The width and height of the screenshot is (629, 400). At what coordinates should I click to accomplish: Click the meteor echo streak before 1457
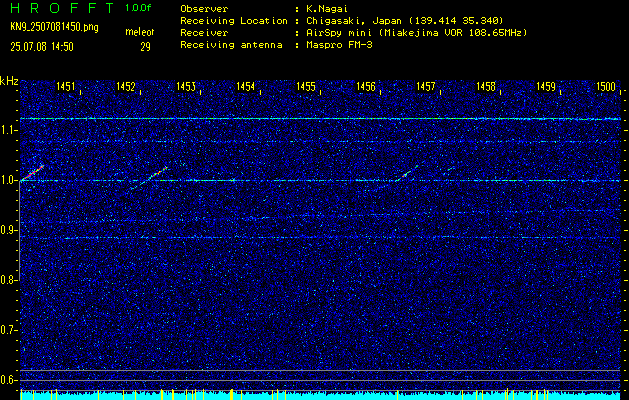point(407,174)
